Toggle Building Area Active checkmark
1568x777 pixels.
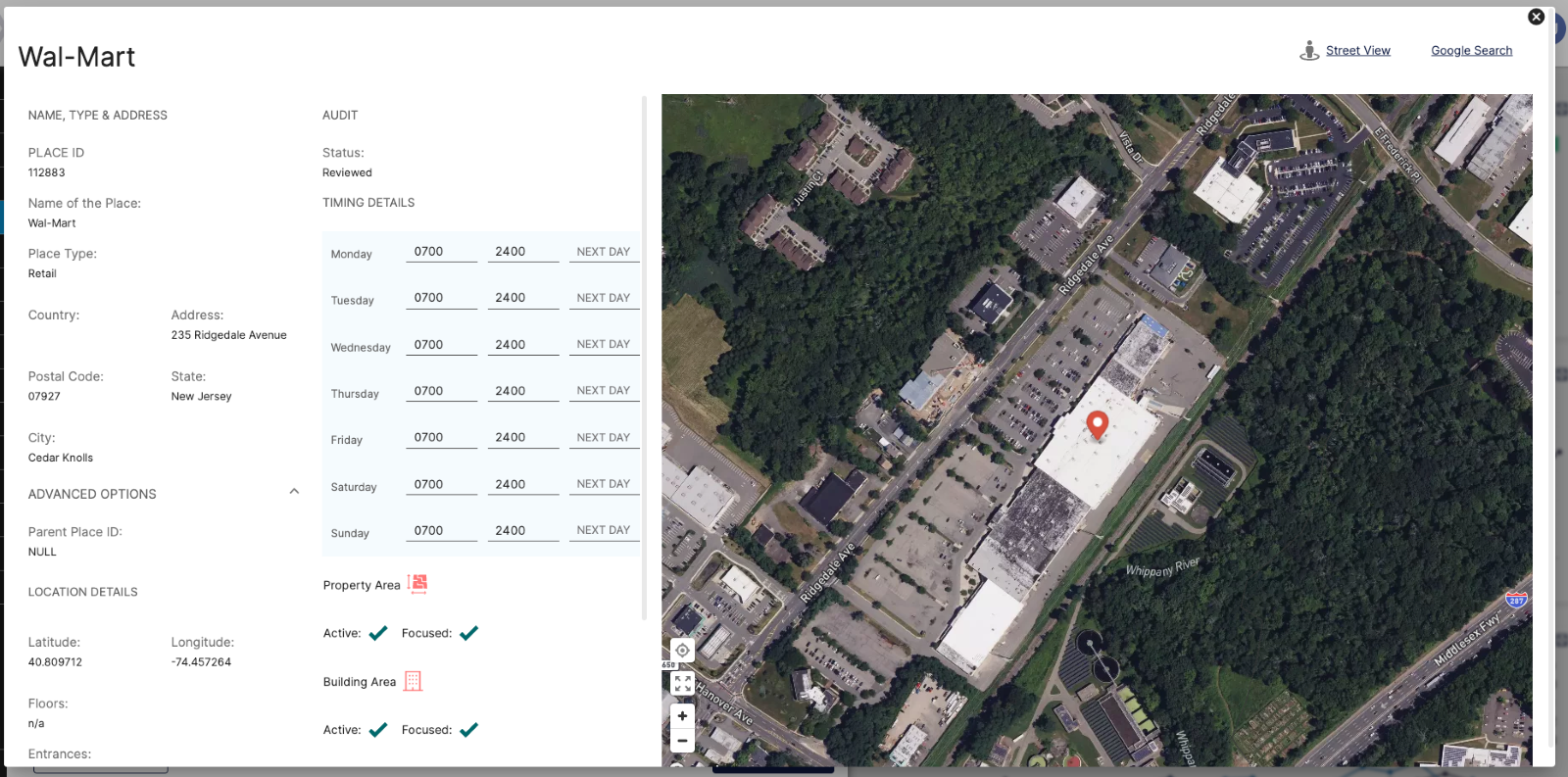pyautogui.click(x=378, y=730)
